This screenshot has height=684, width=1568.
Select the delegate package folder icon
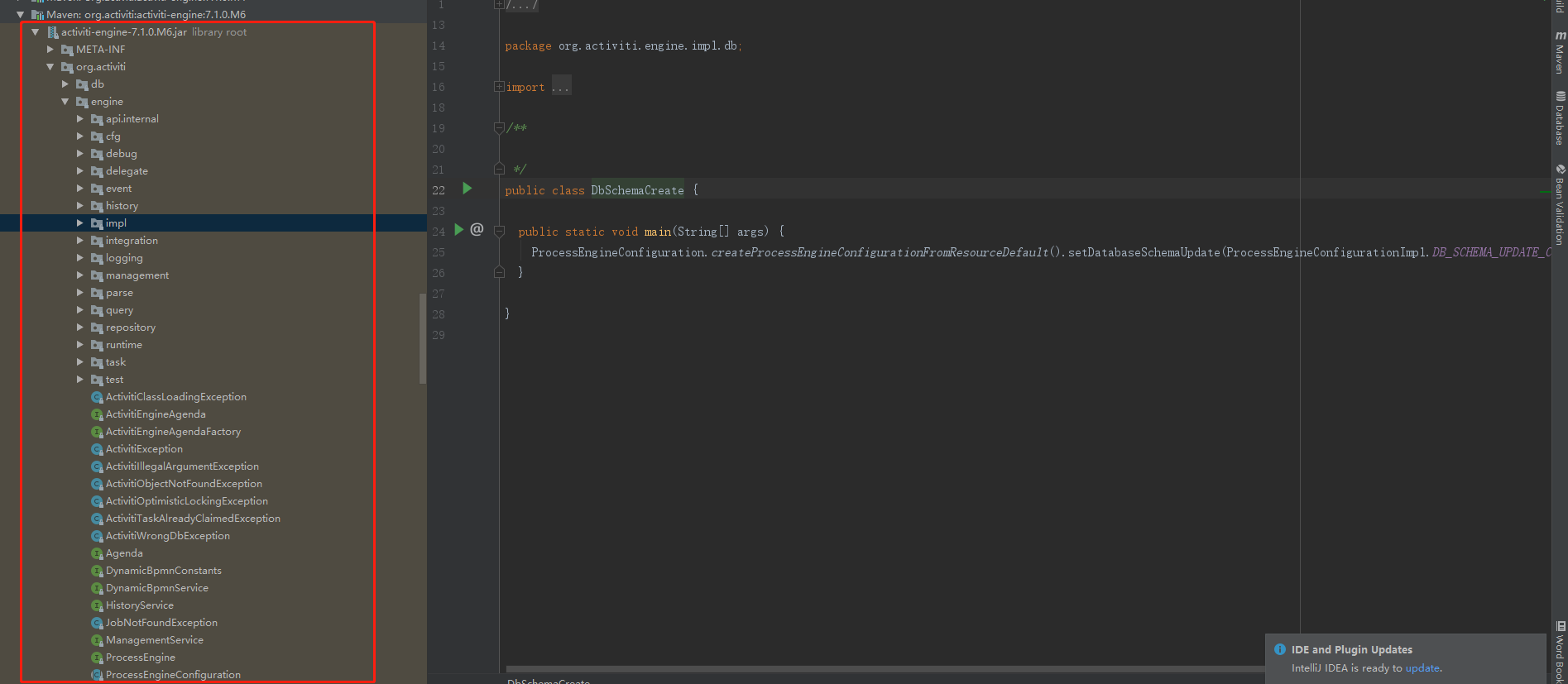pyautogui.click(x=97, y=171)
